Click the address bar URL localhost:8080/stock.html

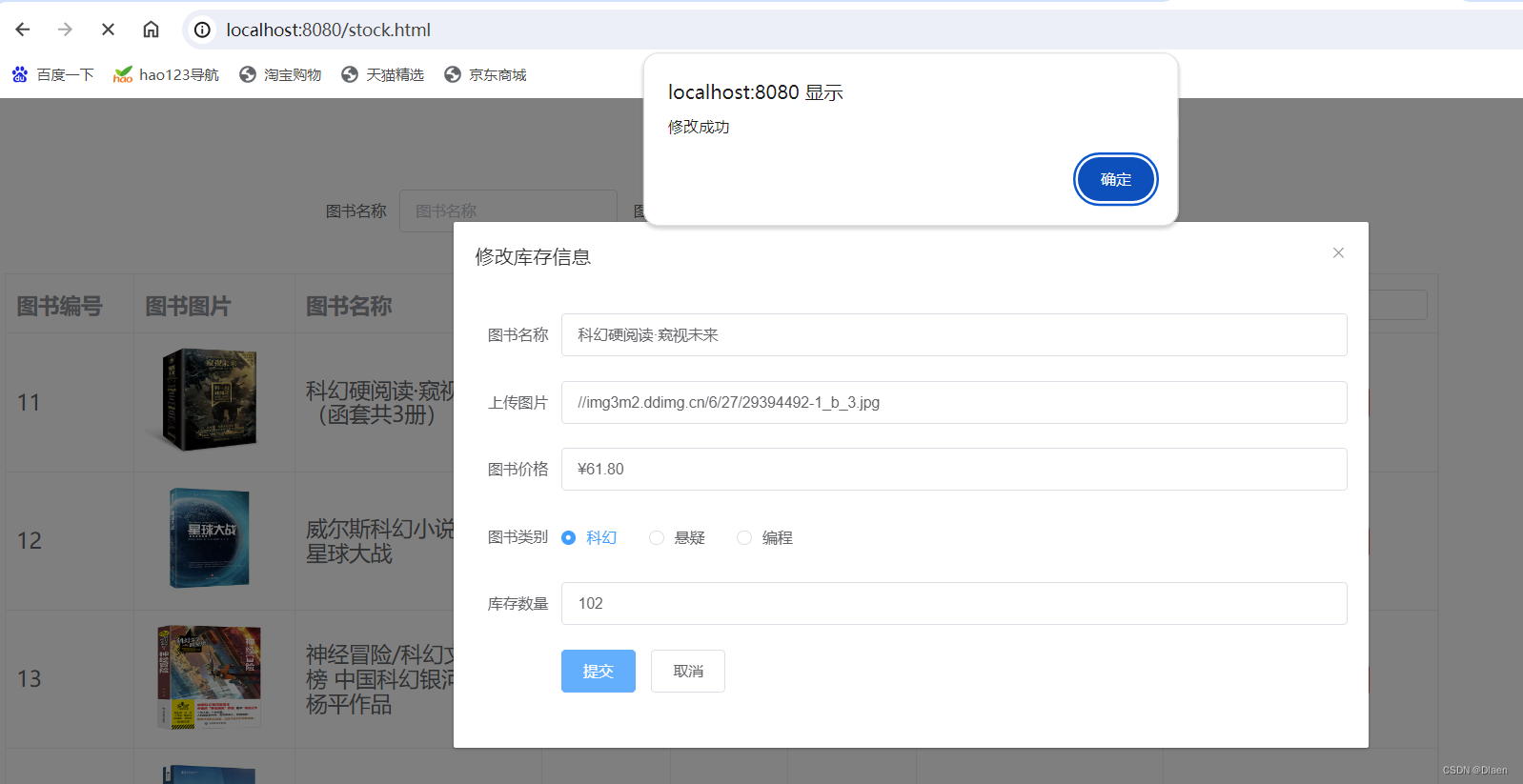(328, 30)
